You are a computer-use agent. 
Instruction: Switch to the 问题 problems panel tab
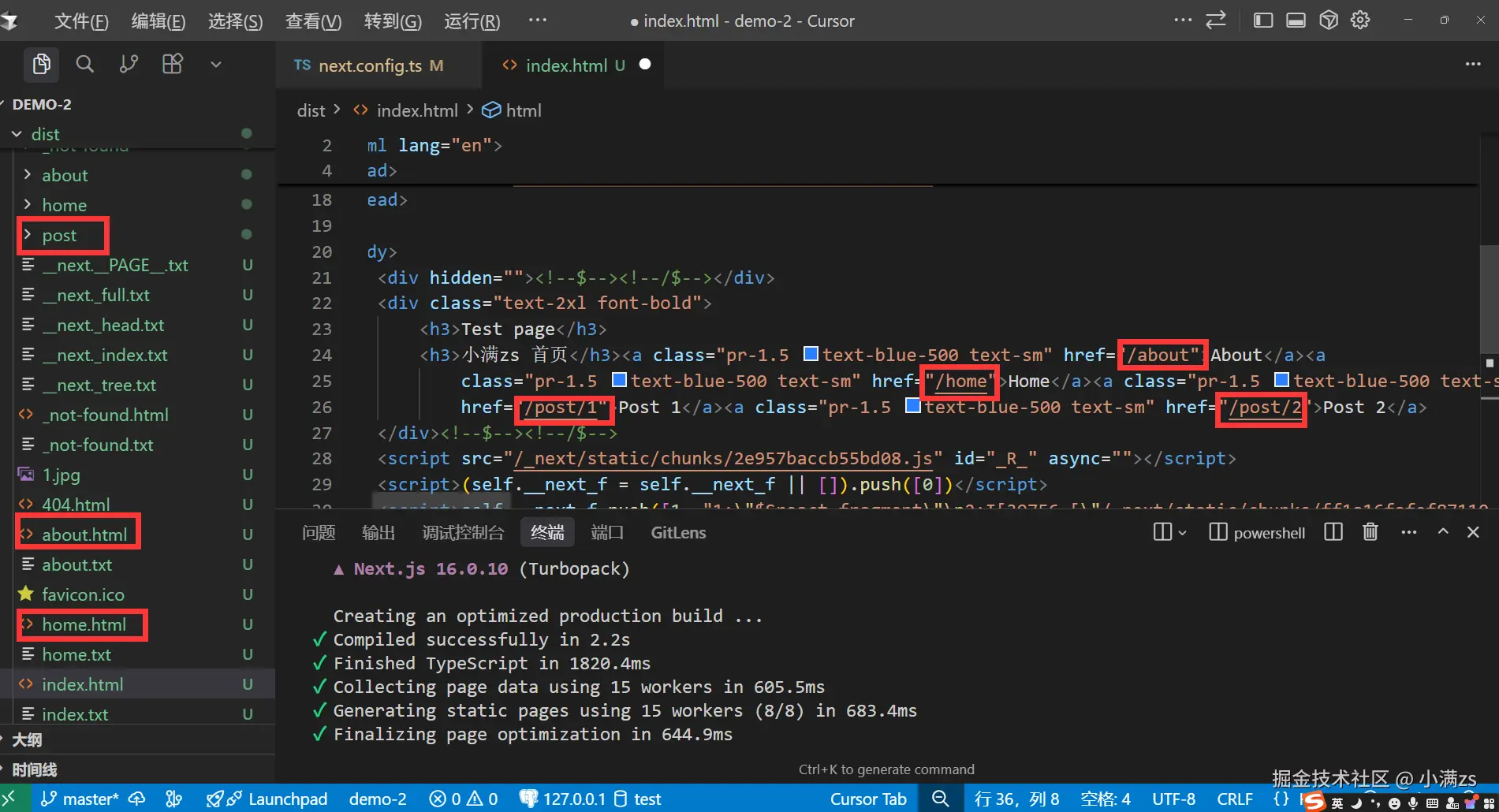[319, 533]
